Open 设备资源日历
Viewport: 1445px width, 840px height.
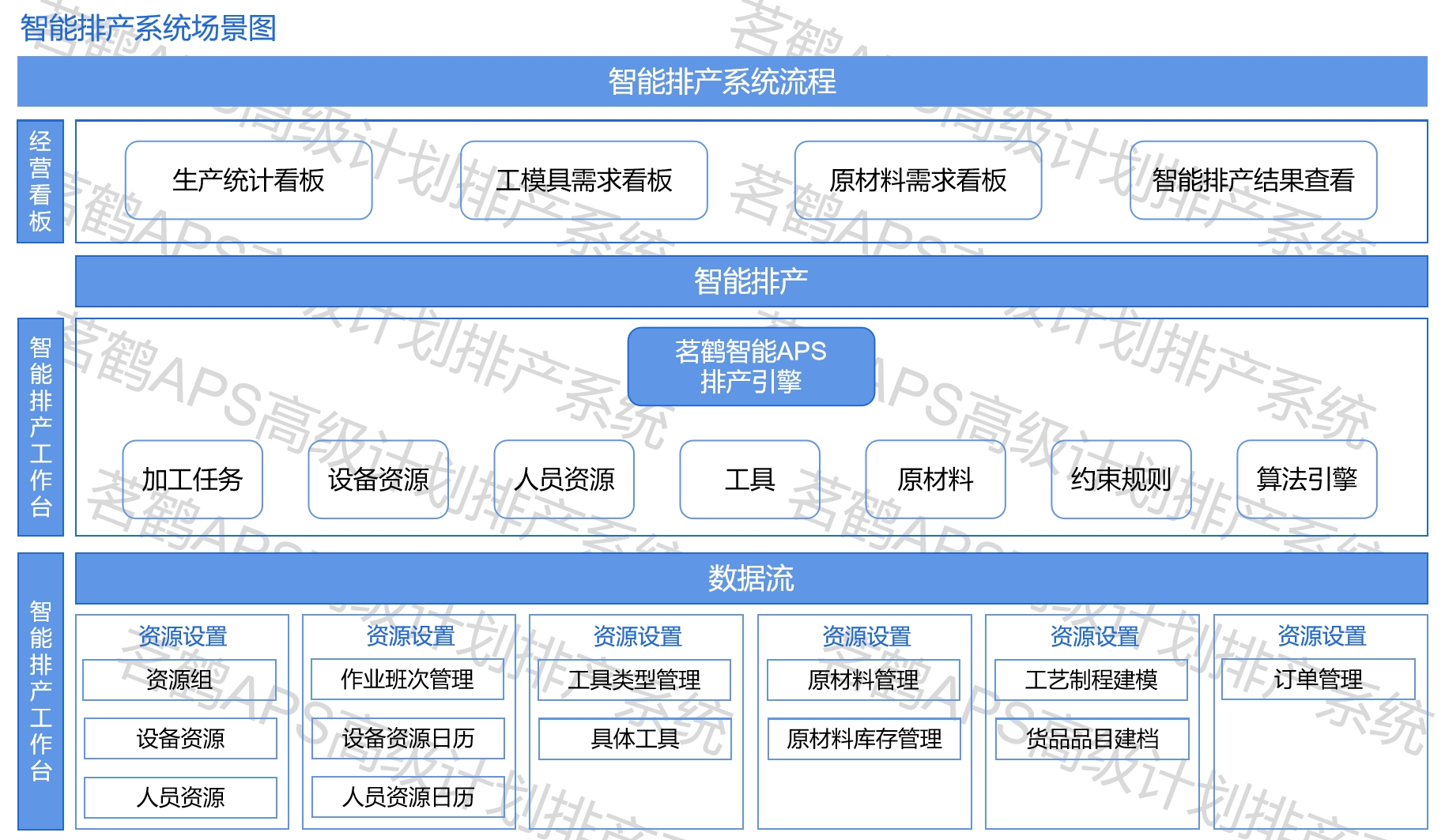tap(408, 739)
